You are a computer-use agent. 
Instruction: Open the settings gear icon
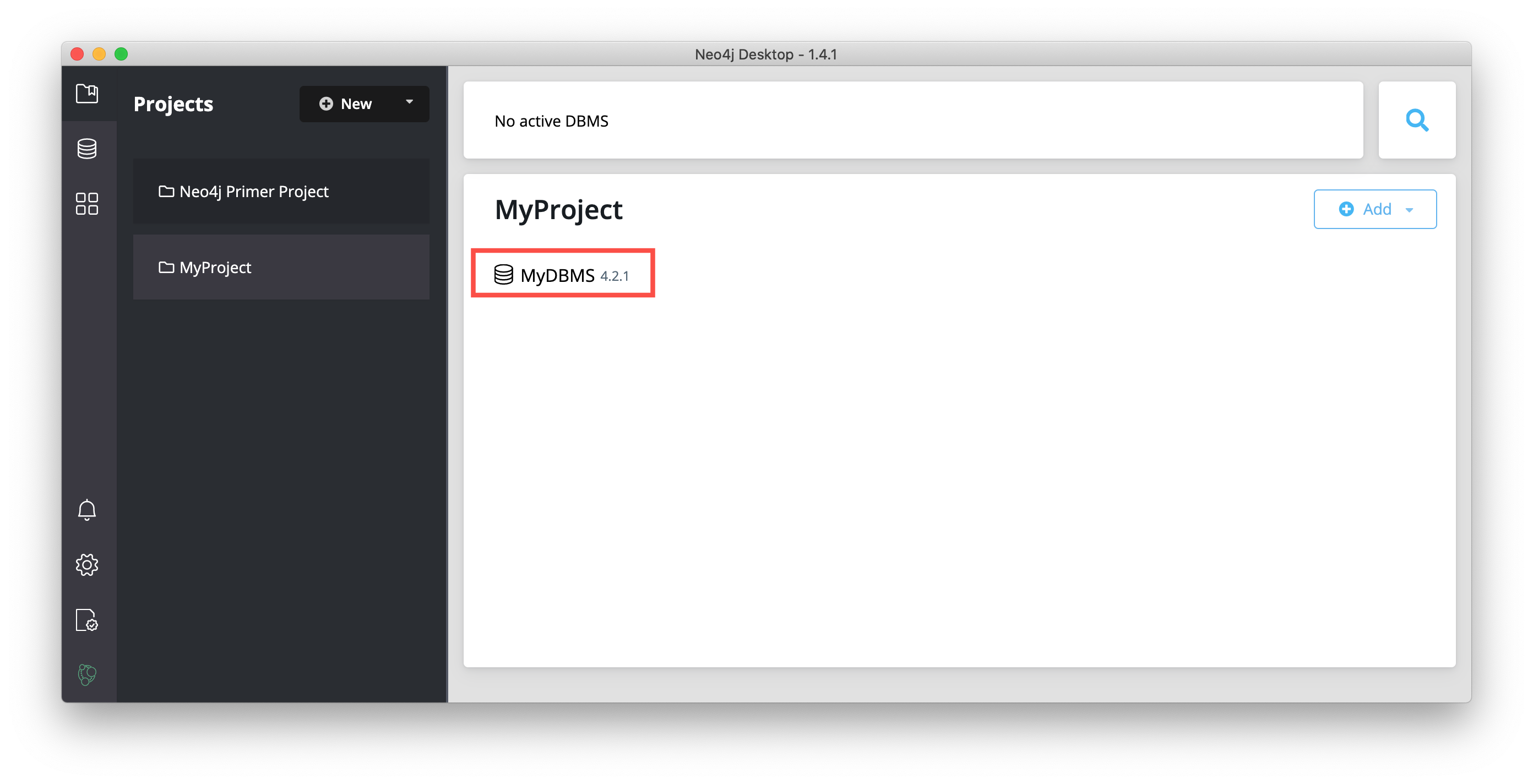pyautogui.click(x=87, y=564)
